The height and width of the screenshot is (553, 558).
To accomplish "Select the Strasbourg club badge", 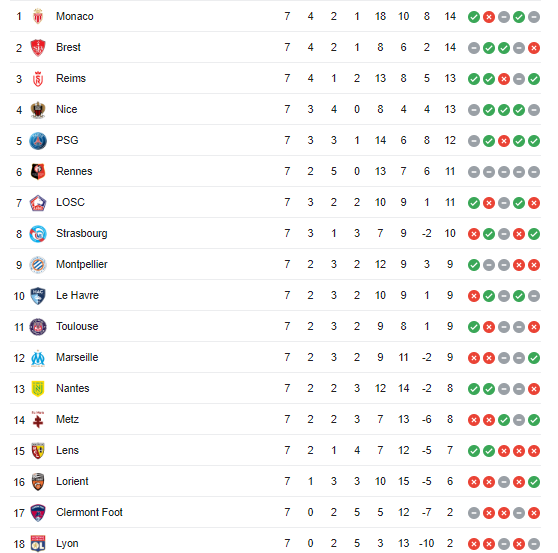I will (38, 234).
